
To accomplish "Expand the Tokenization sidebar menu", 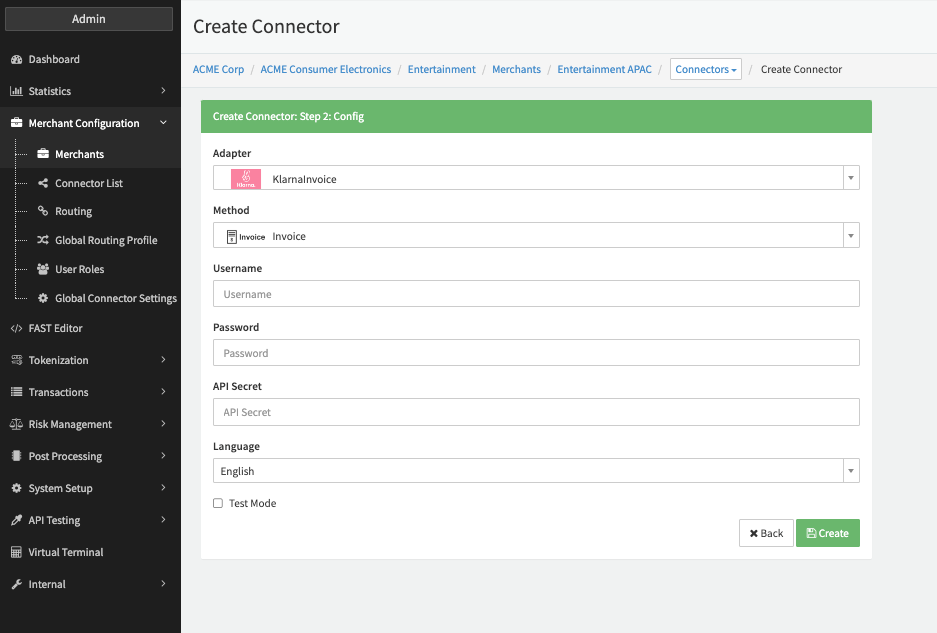I will click(90, 360).
